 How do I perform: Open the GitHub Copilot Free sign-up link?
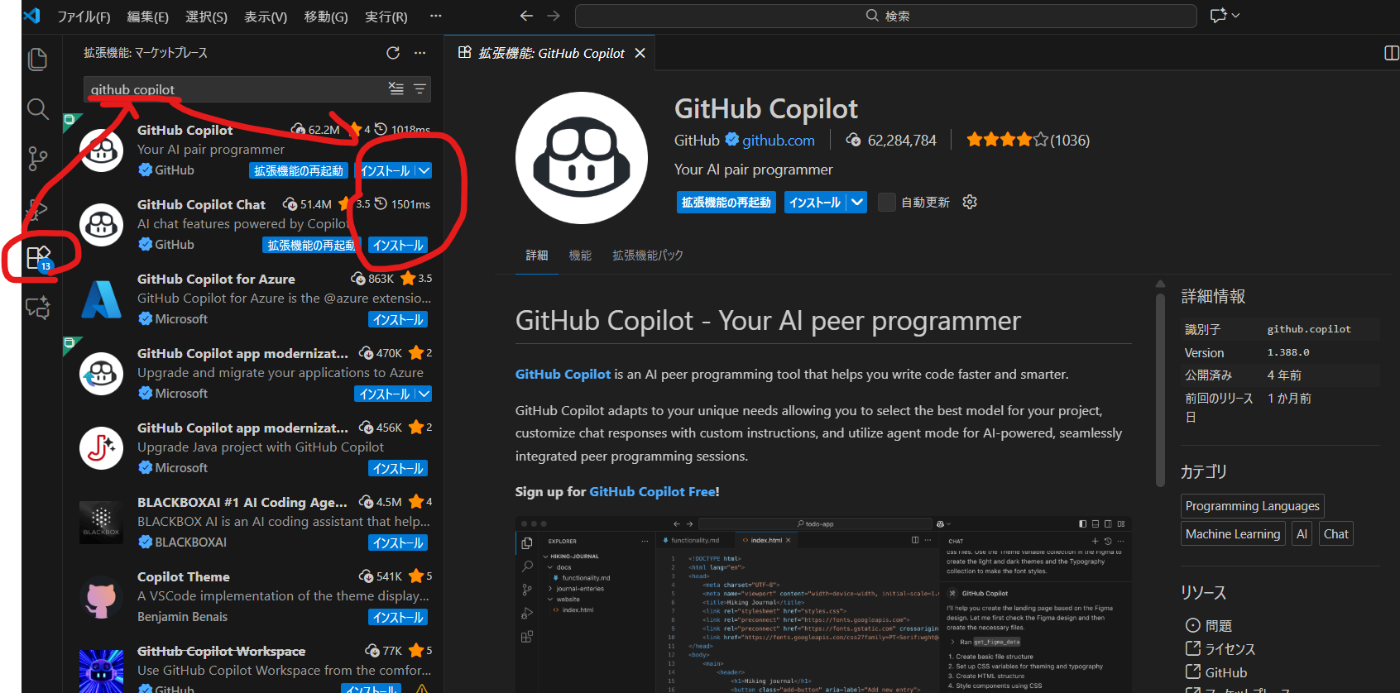pos(652,491)
